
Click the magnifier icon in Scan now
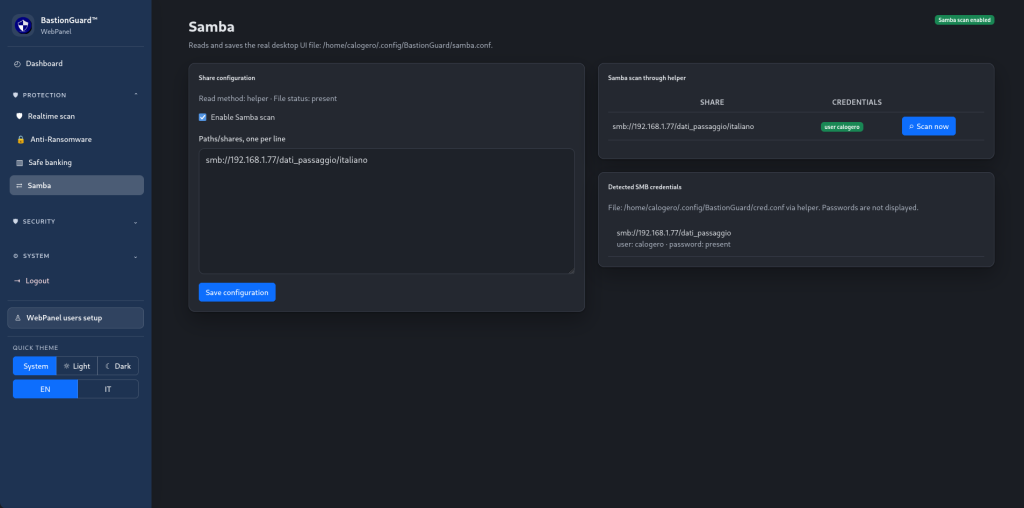911,127
